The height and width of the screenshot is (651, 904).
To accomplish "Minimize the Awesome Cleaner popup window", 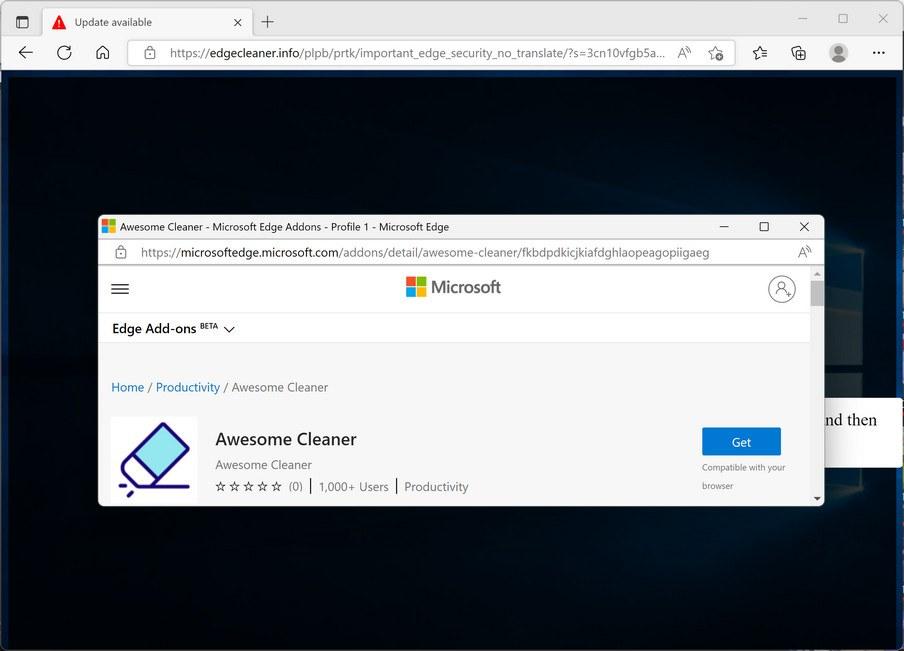I will click(x=724, y=227).
